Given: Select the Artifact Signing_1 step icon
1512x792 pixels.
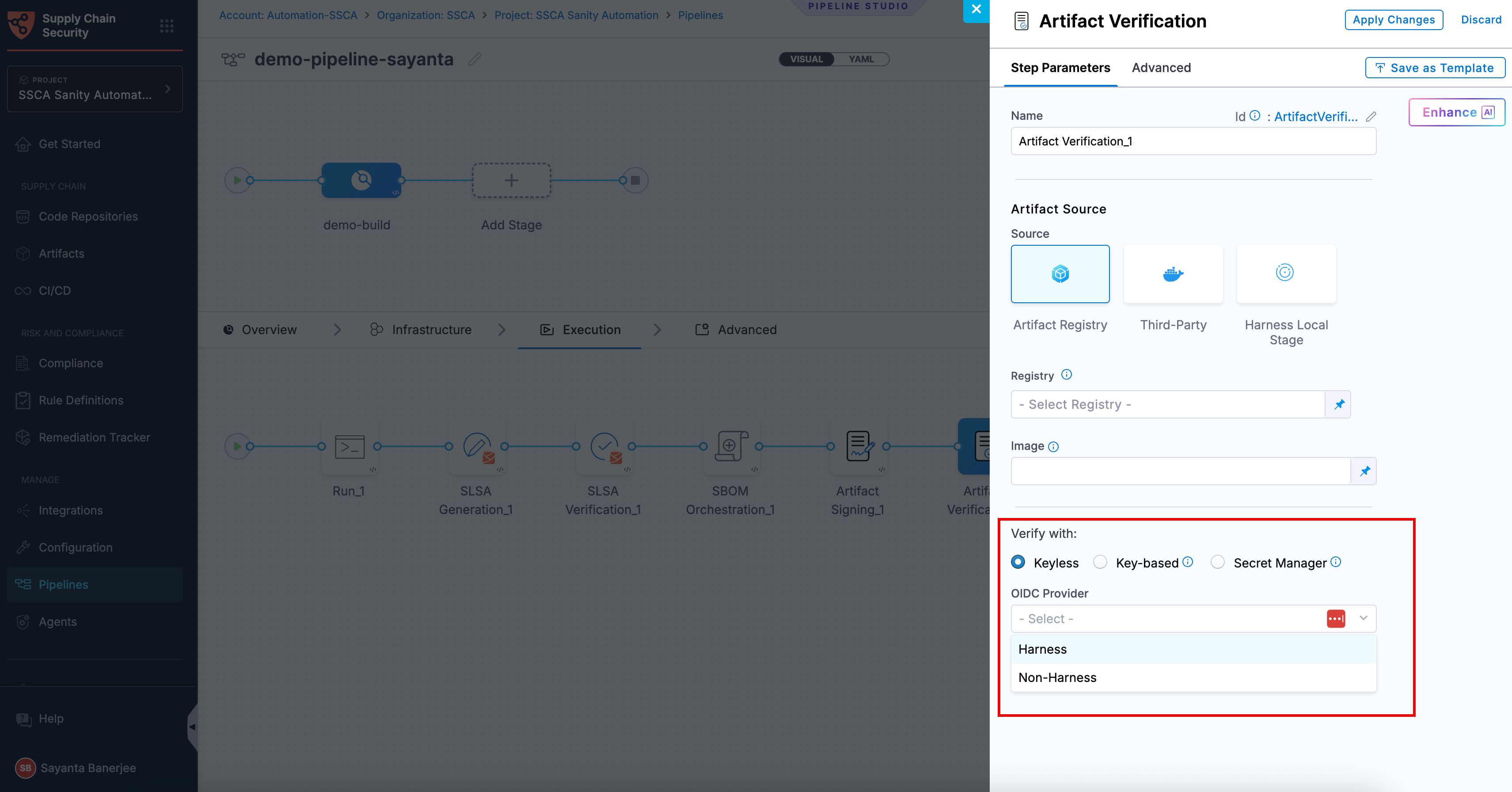Looking at the screenshot, I should tap(859, 447).
